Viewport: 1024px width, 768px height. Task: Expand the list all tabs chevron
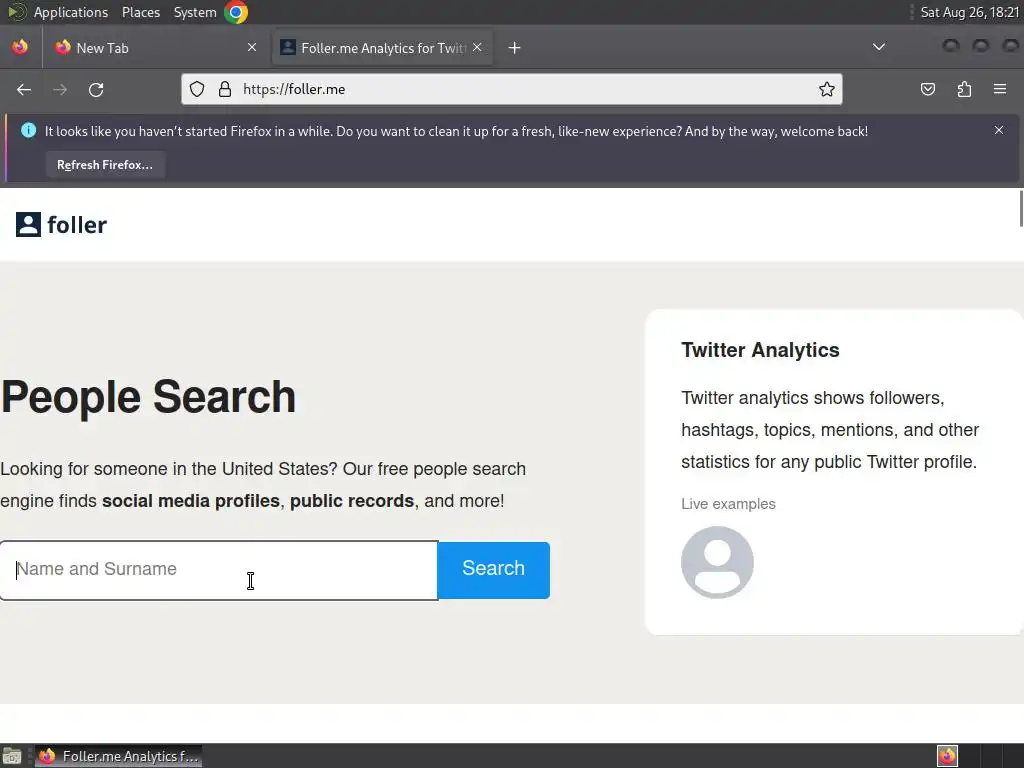[x=879, y=47]
